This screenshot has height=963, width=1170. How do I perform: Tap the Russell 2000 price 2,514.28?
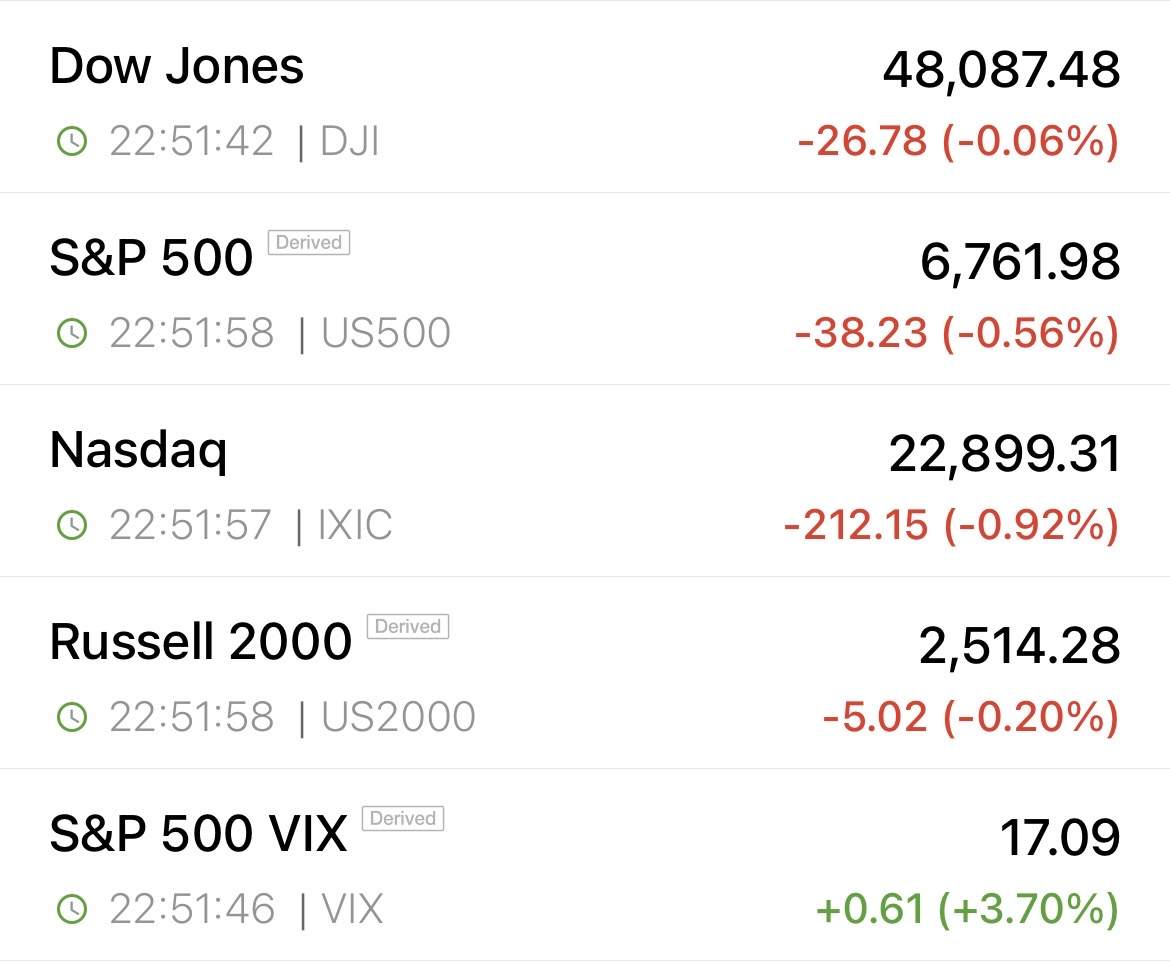1019,646
